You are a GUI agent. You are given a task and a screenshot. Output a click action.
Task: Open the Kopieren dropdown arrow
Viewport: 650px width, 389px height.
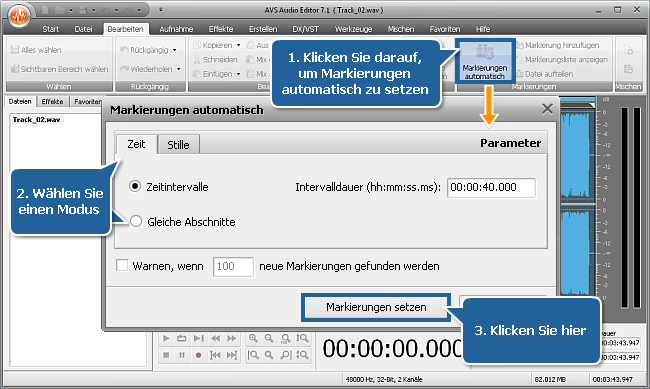(x=238, y=45)
